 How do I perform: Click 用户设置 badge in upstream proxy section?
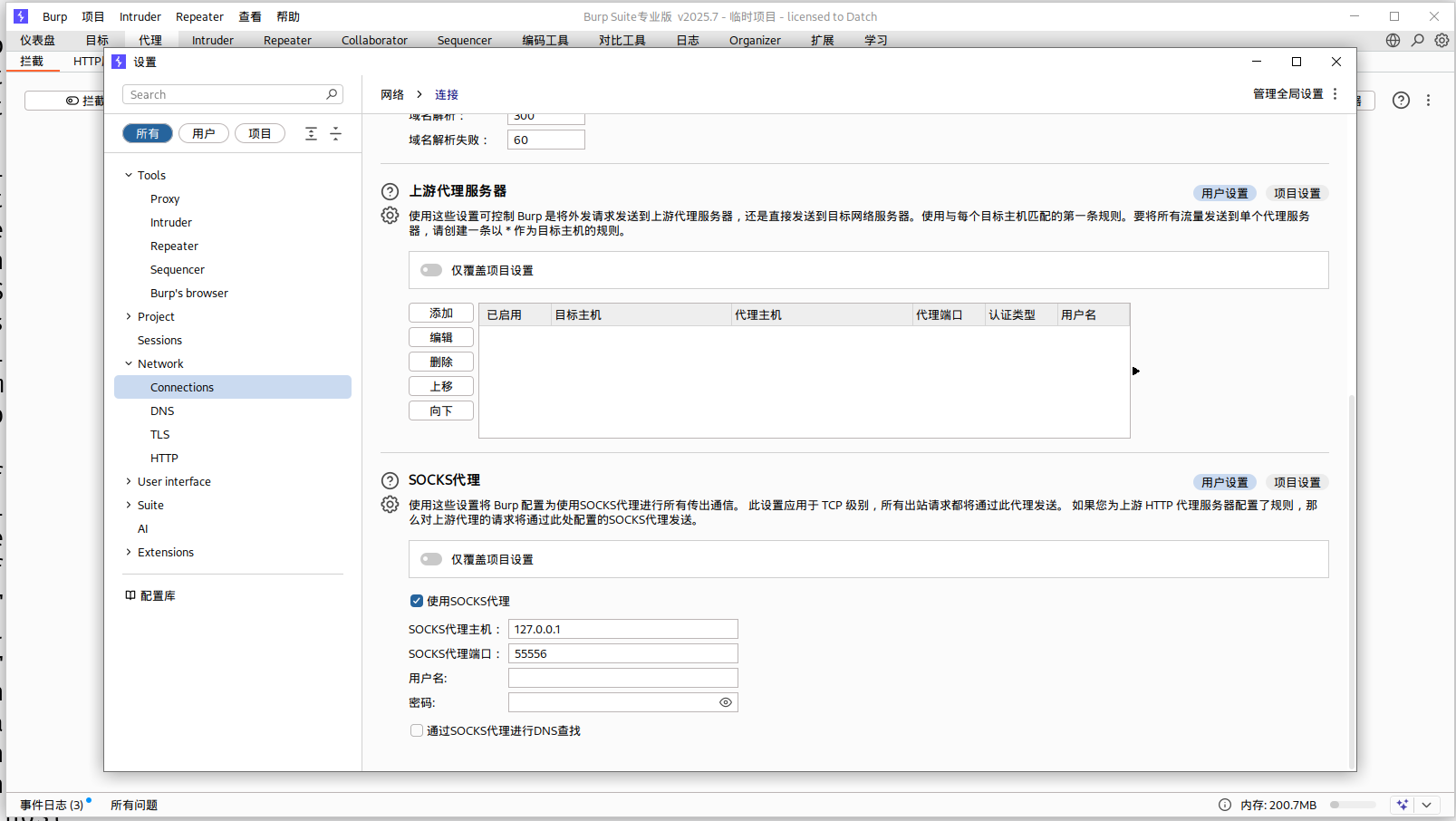pos(1225,193)
